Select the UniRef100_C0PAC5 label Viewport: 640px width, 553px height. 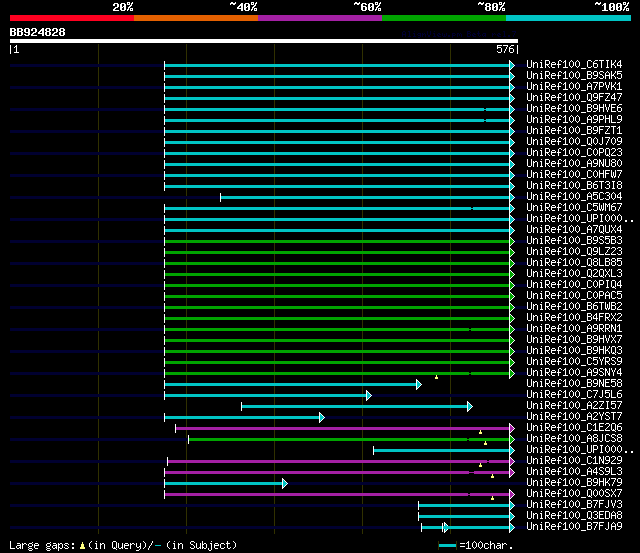point(574,296)
